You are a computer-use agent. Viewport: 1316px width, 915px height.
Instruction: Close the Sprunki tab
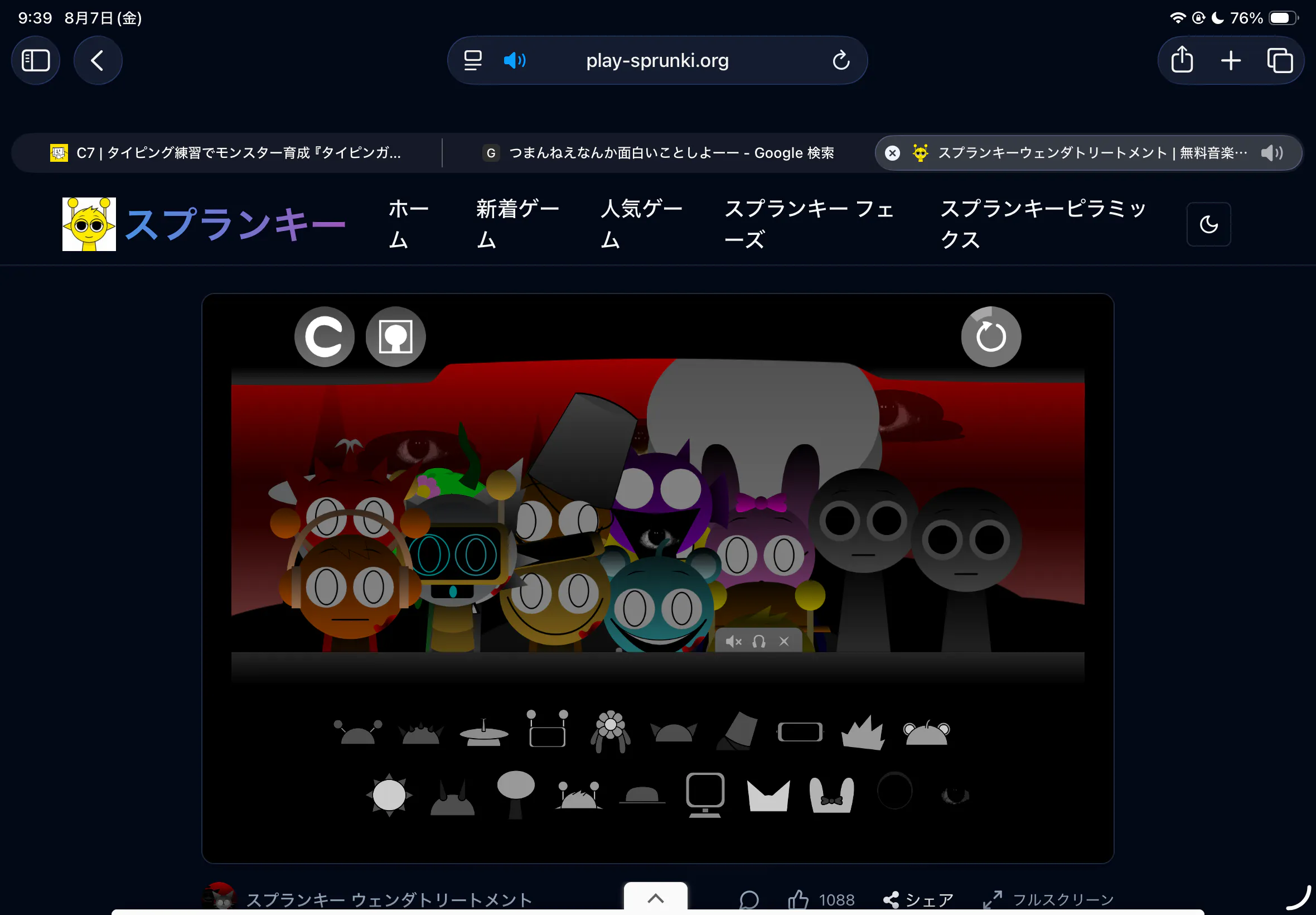click(892, 153)
